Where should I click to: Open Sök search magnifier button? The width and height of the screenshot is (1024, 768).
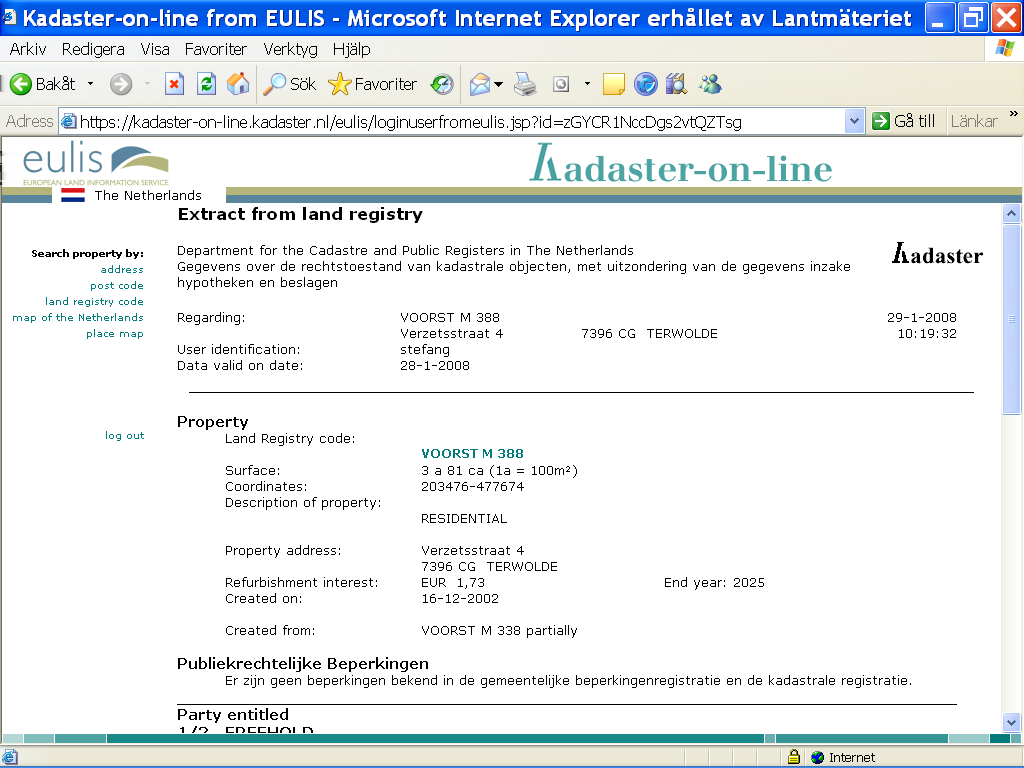289,84
